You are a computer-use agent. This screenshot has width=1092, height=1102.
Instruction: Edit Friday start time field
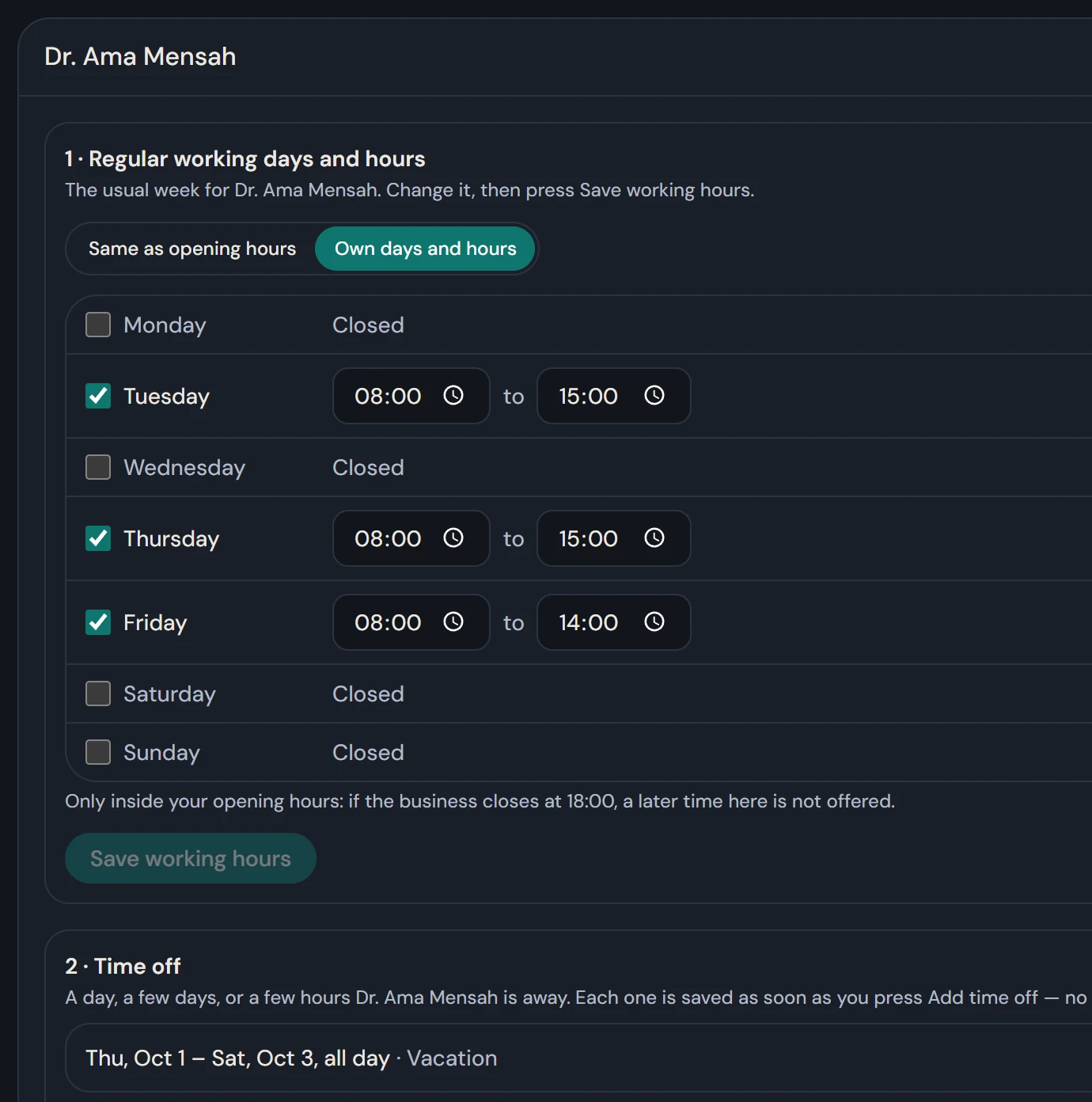coord(411,622)
